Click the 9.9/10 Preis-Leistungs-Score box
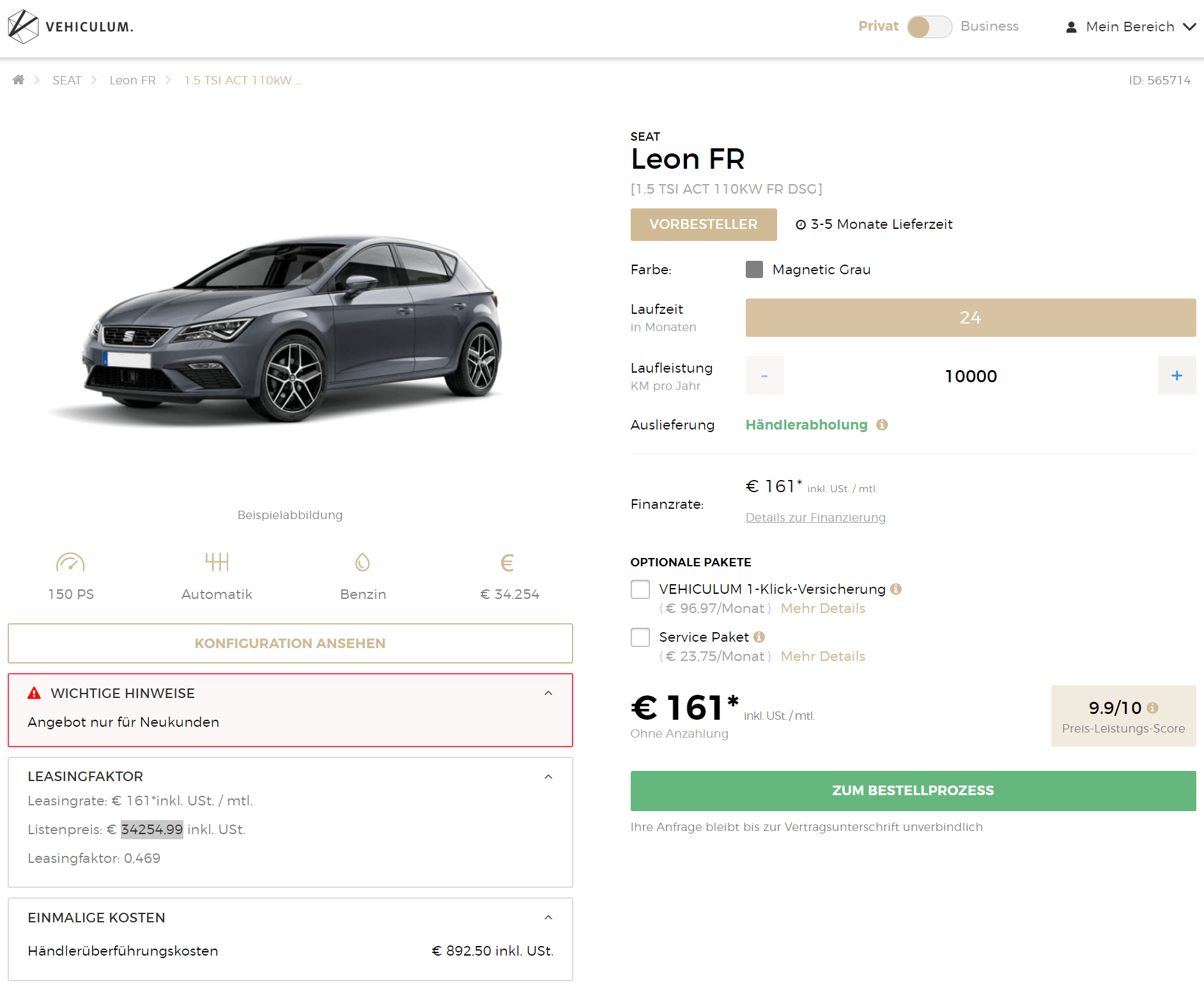 click(1123, 716)
